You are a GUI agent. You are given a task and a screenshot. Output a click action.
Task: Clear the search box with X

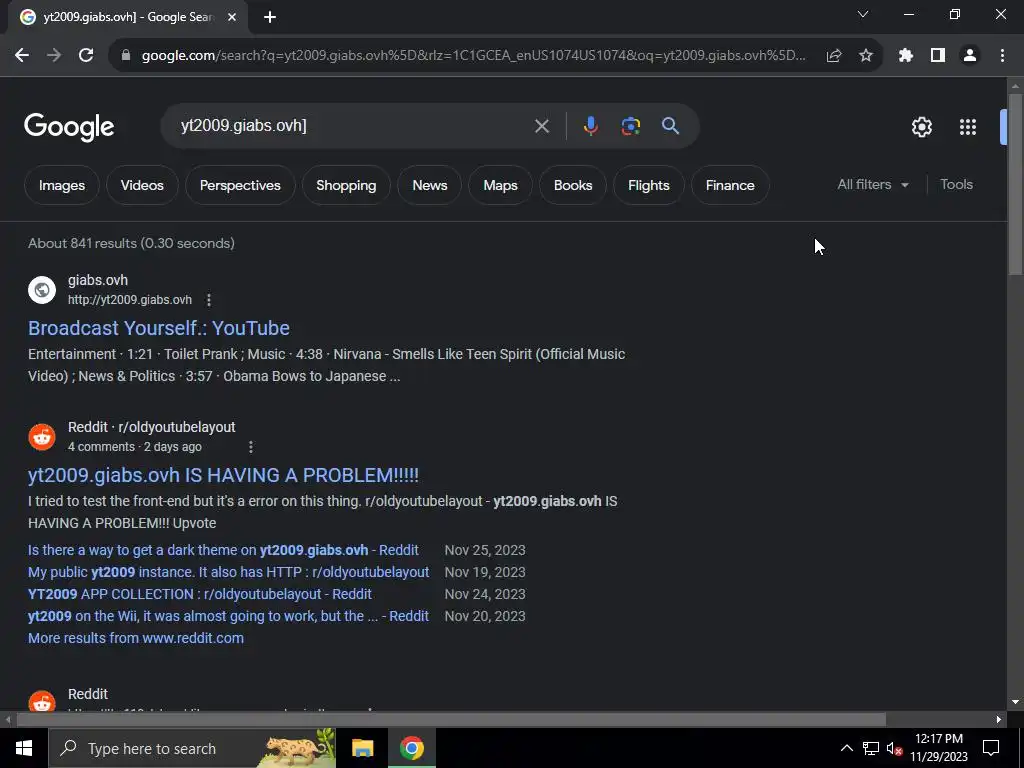tap(541, 126)
